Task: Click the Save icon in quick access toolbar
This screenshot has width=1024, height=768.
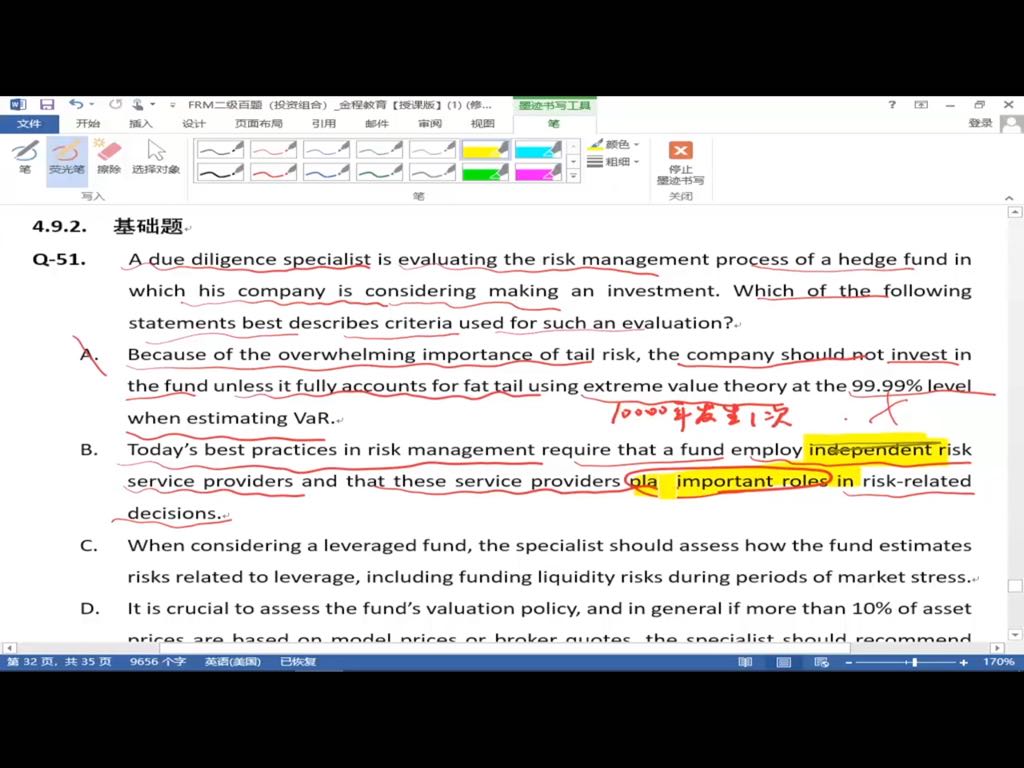Action: [x=47, y=104]
